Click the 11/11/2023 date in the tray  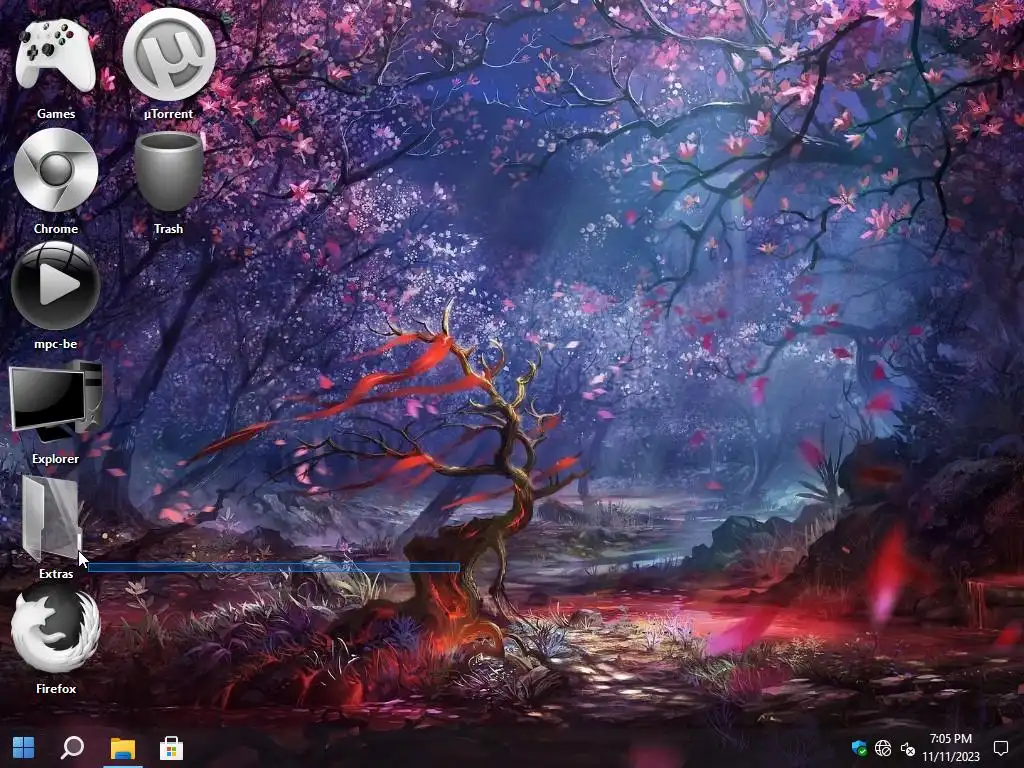pyautogui.click(x=951, y=757)
